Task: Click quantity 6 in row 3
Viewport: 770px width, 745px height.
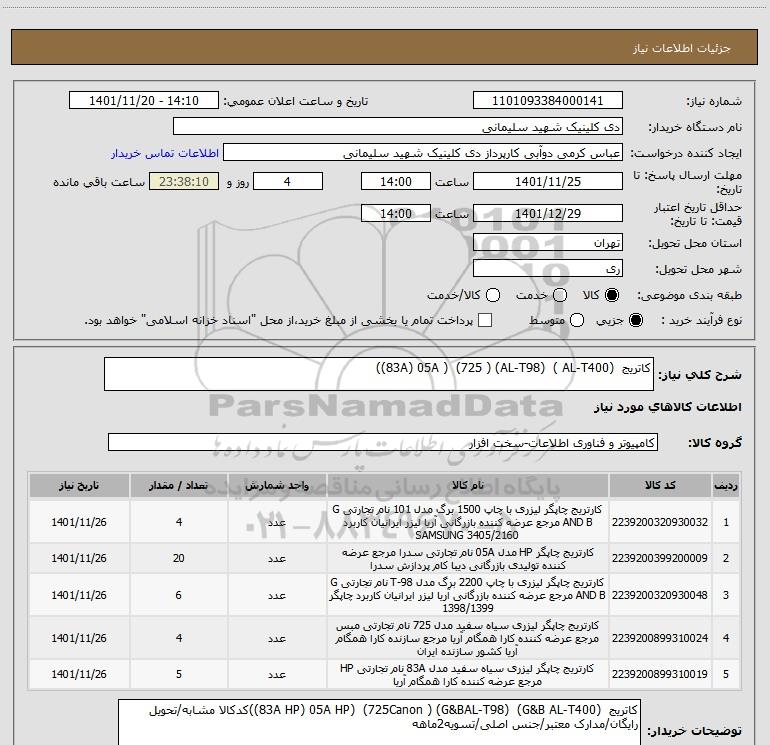Action: 179,595
